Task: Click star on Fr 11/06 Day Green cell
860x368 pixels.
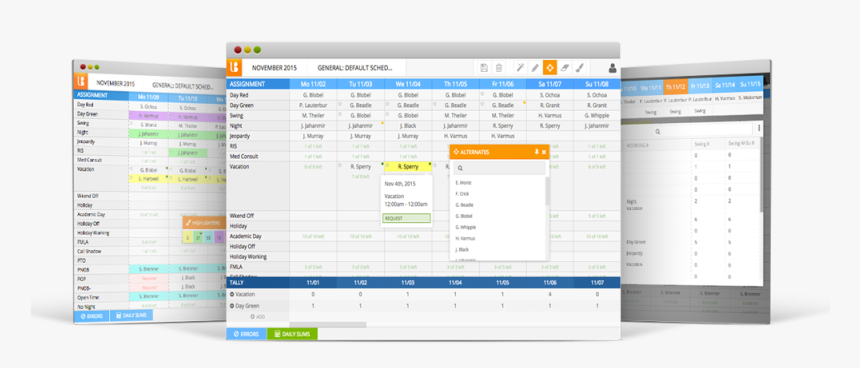Action: pos(482,103)
